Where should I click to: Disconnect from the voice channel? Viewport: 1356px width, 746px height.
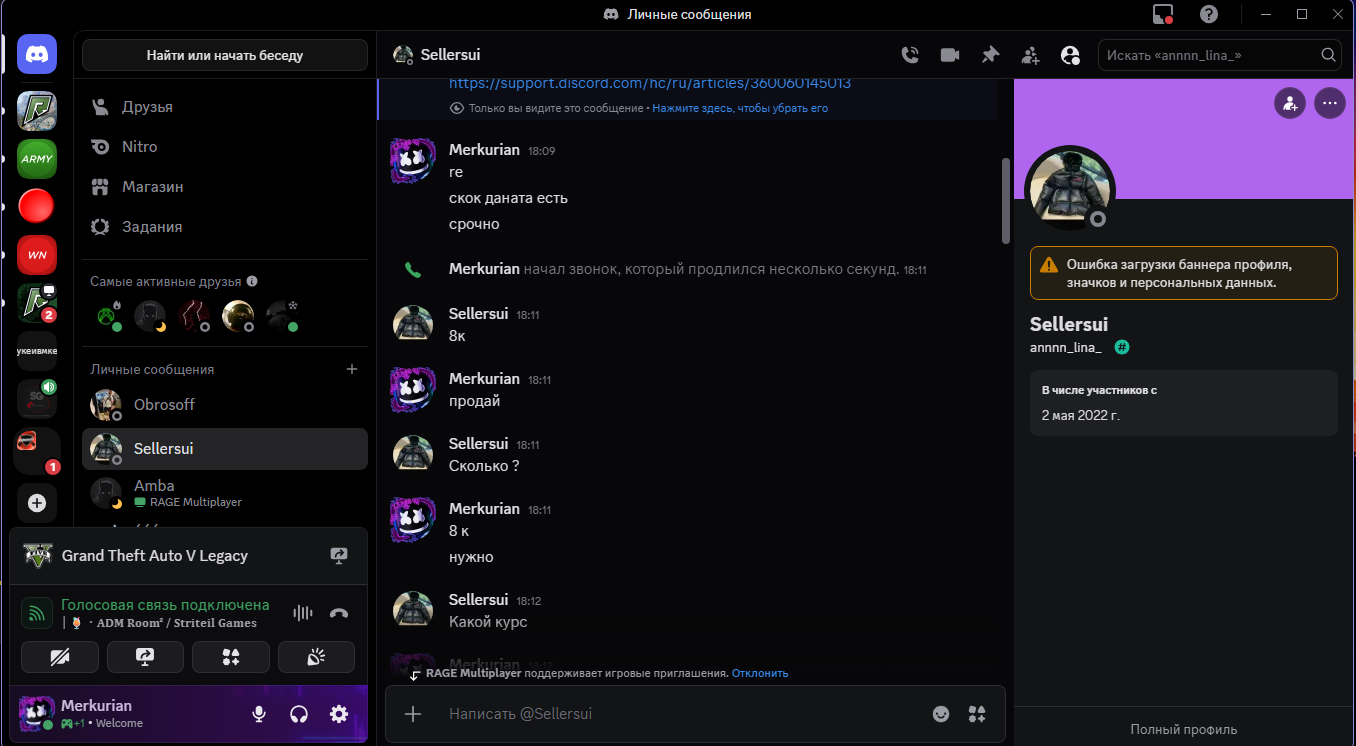pyautogui.click(x=339, y=613)
